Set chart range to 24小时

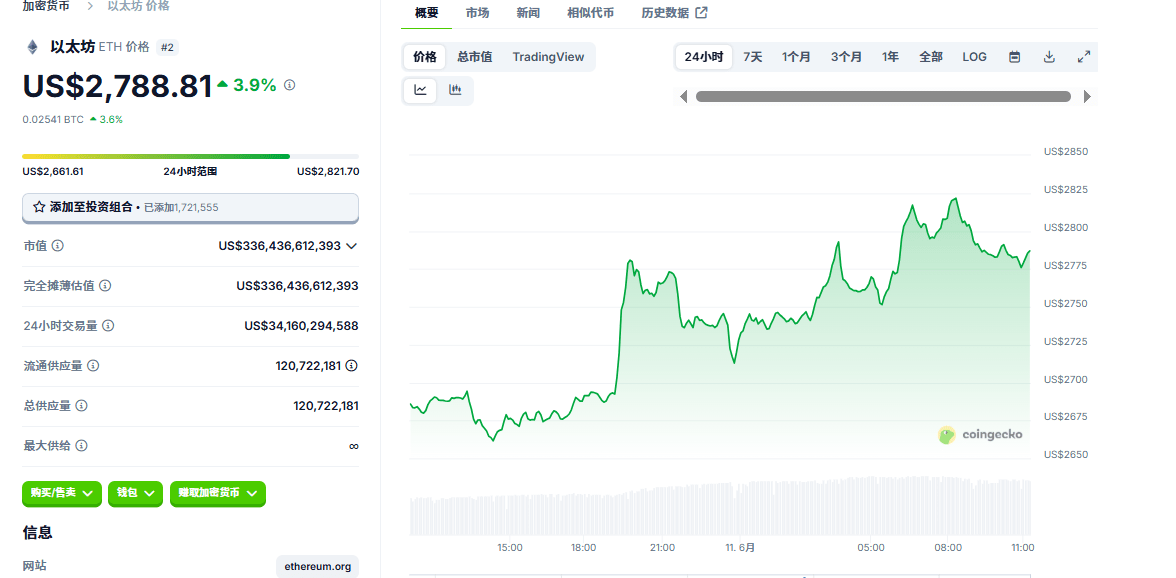point(704,57)
